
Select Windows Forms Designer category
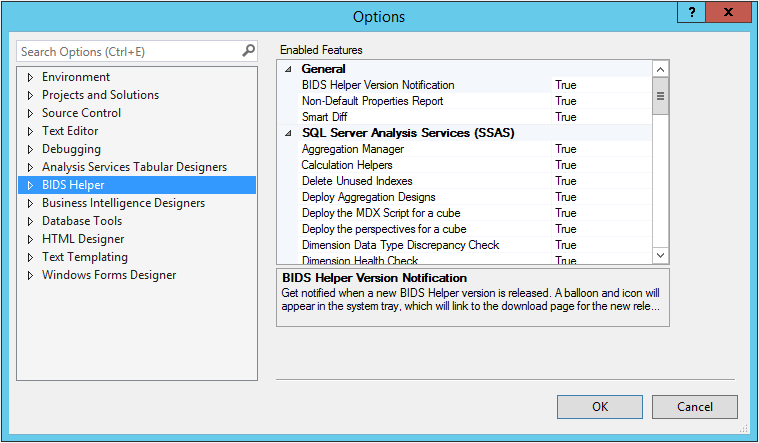pyautogui.click(x=109, y=275)
